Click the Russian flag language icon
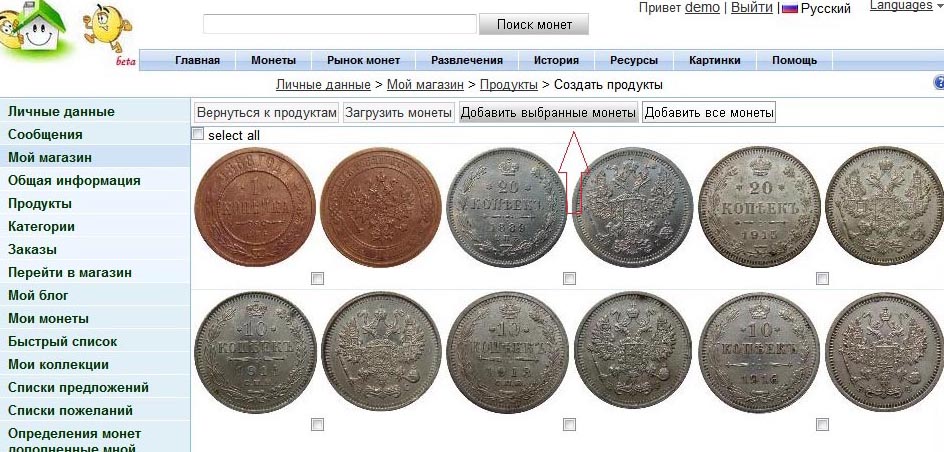The width and height of the screenshot is (944, 452). (x=789, y=8)
